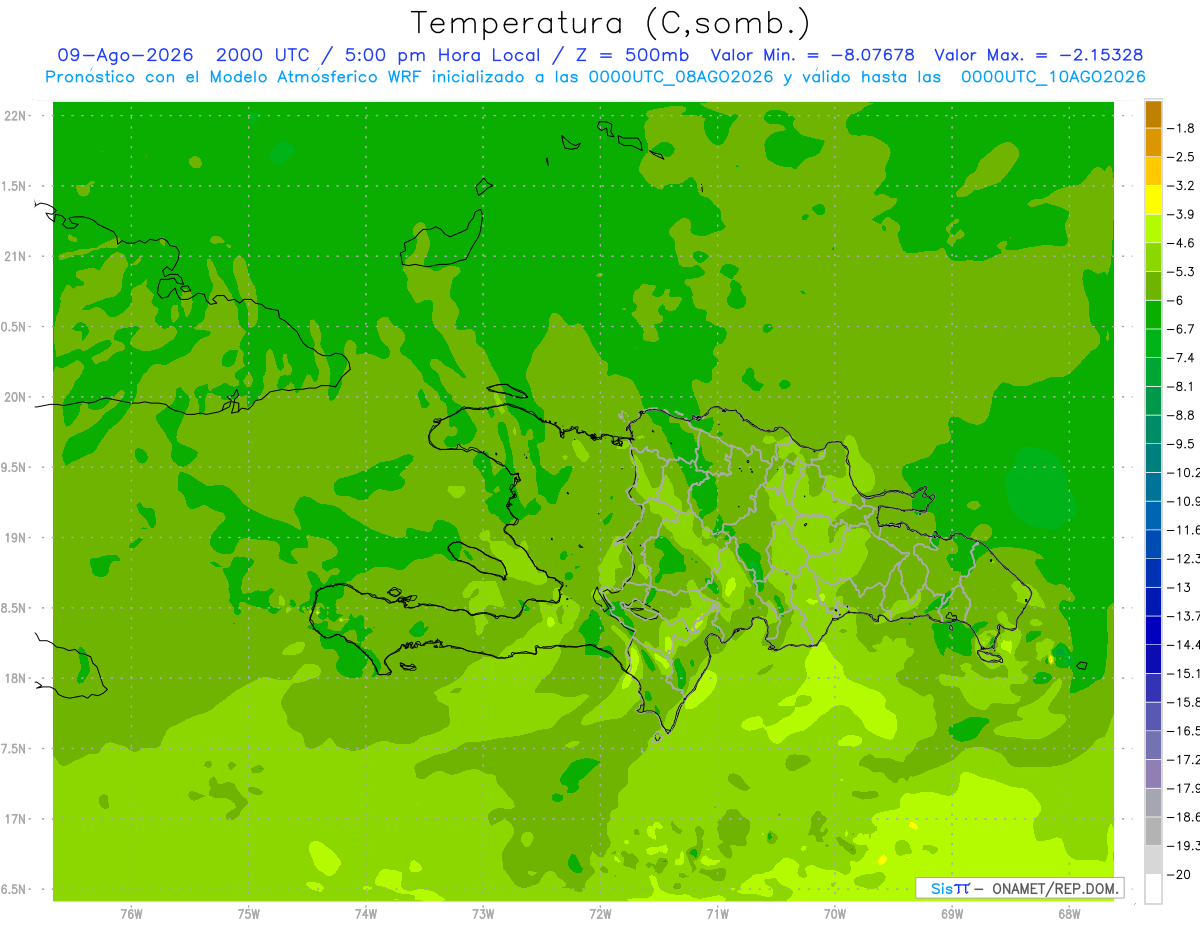
Task: Click the '-15.1' colorbar value
Action: 1183,673
